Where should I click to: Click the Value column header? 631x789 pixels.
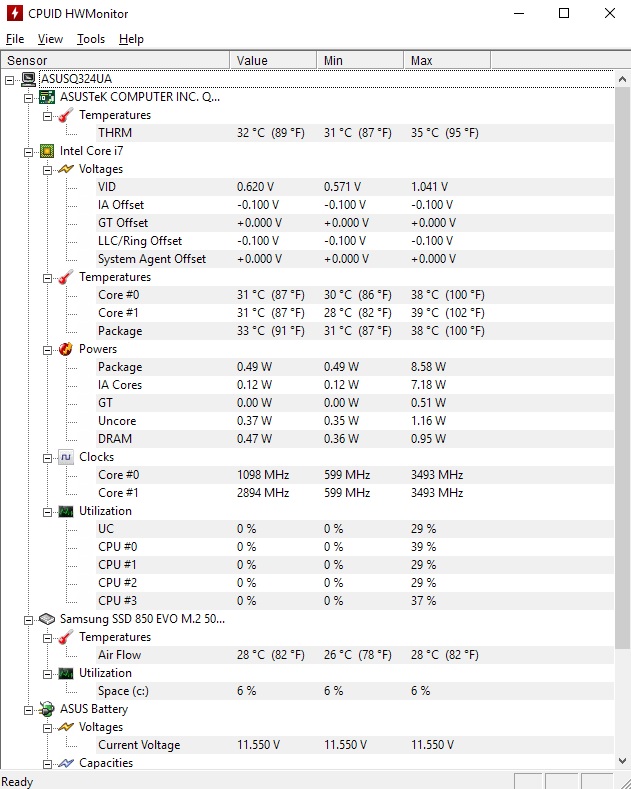273,60
